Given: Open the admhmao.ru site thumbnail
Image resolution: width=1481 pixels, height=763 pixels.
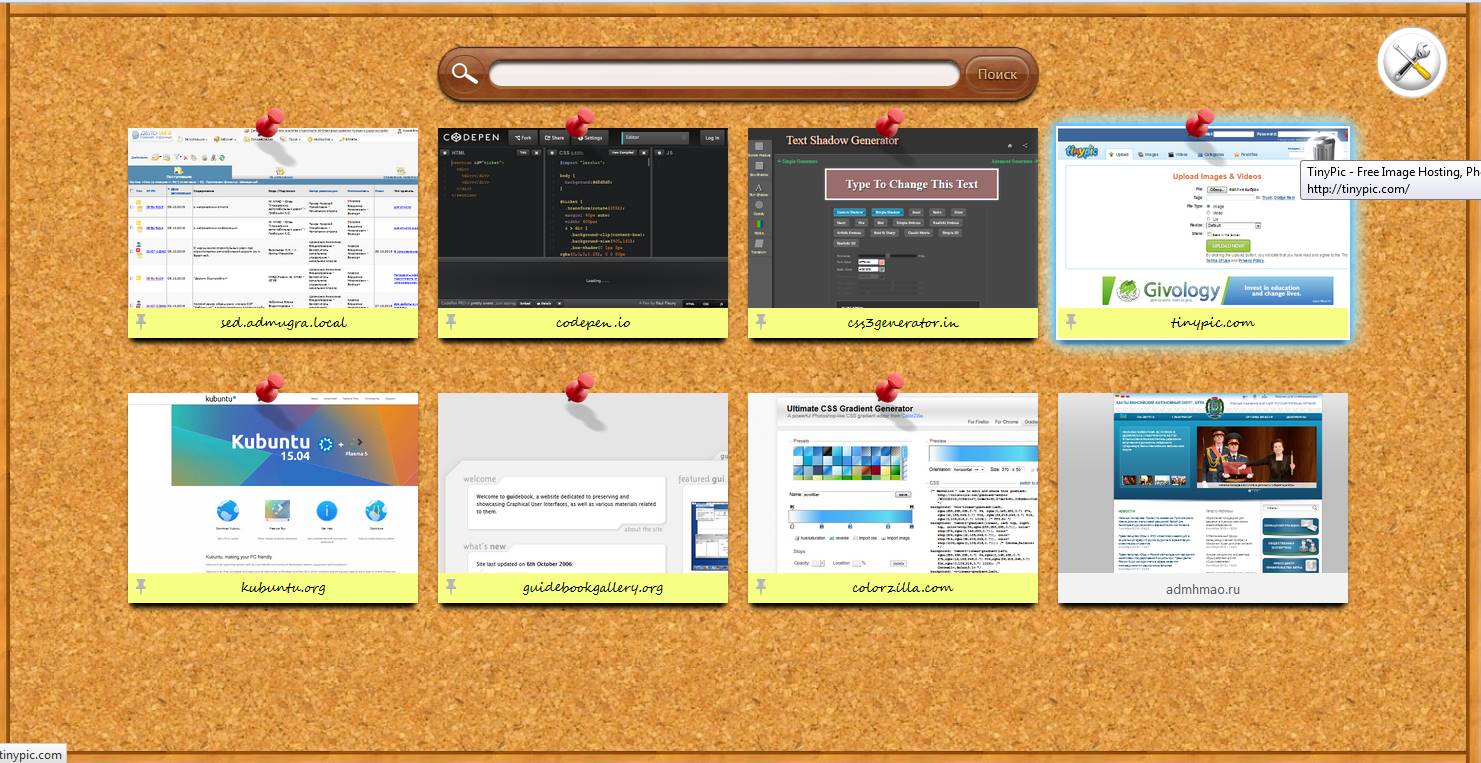Looking at the screenshot, I should [x=1203, y=483].
